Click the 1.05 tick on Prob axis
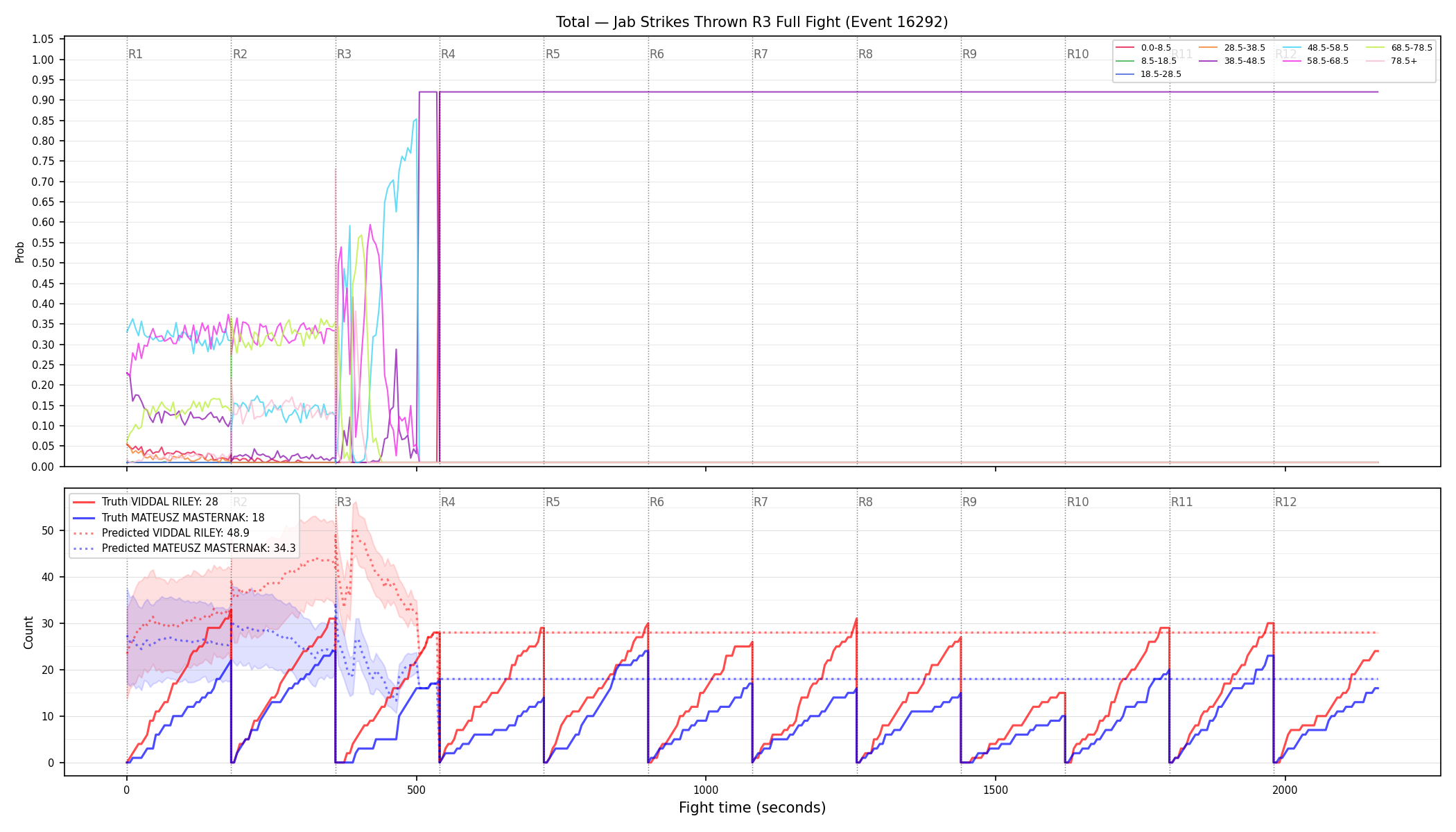This screenshot has width=1456, height=832. click(43, 39)
